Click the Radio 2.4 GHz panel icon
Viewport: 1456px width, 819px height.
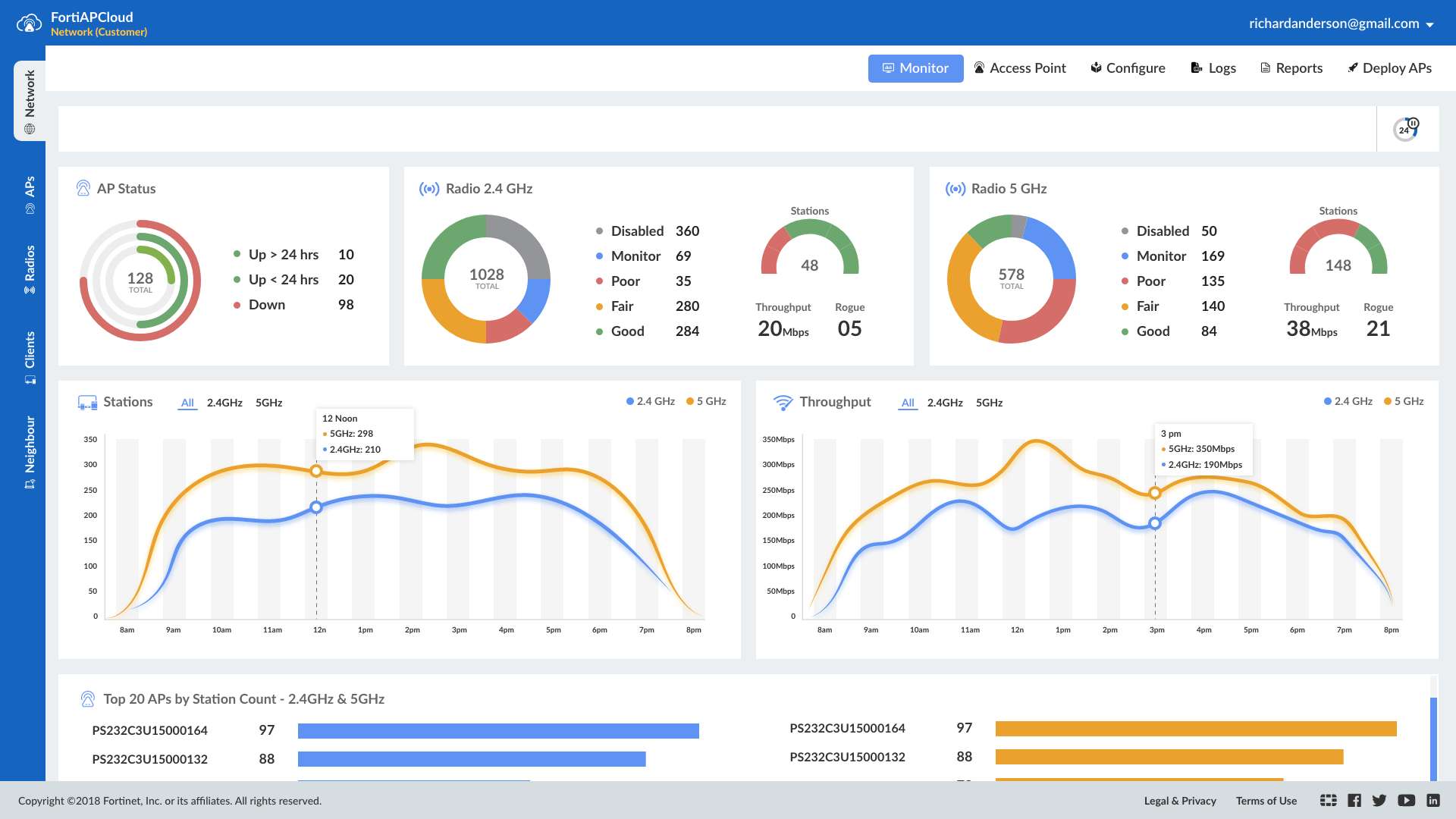click(x=429, y=189)
